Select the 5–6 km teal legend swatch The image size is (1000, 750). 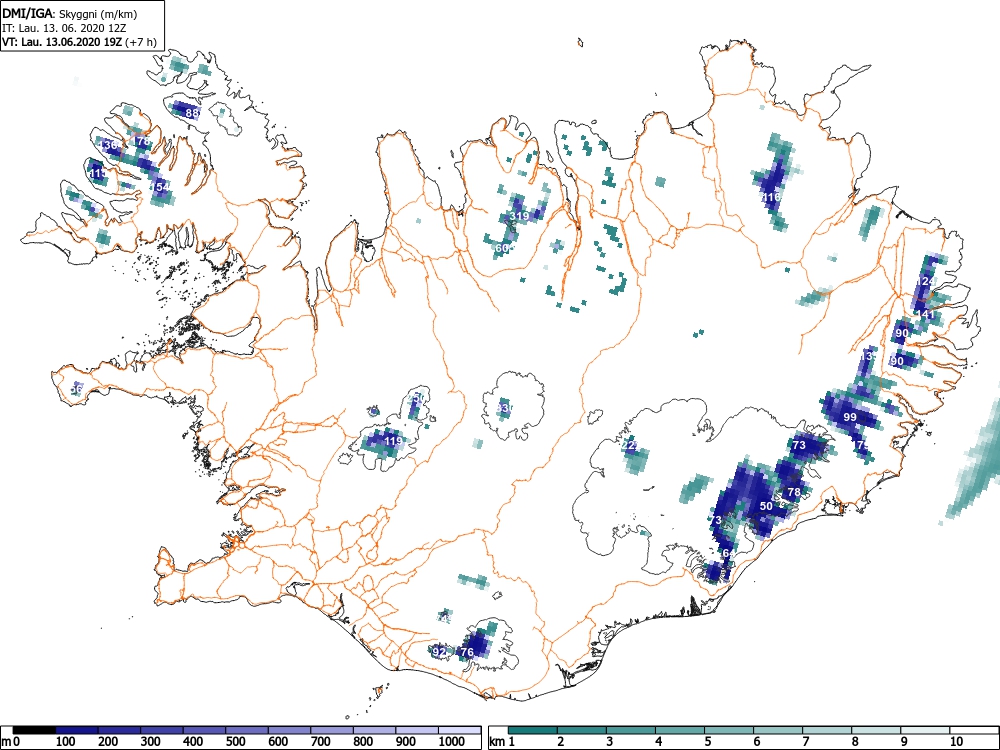[x=729, y=730]
